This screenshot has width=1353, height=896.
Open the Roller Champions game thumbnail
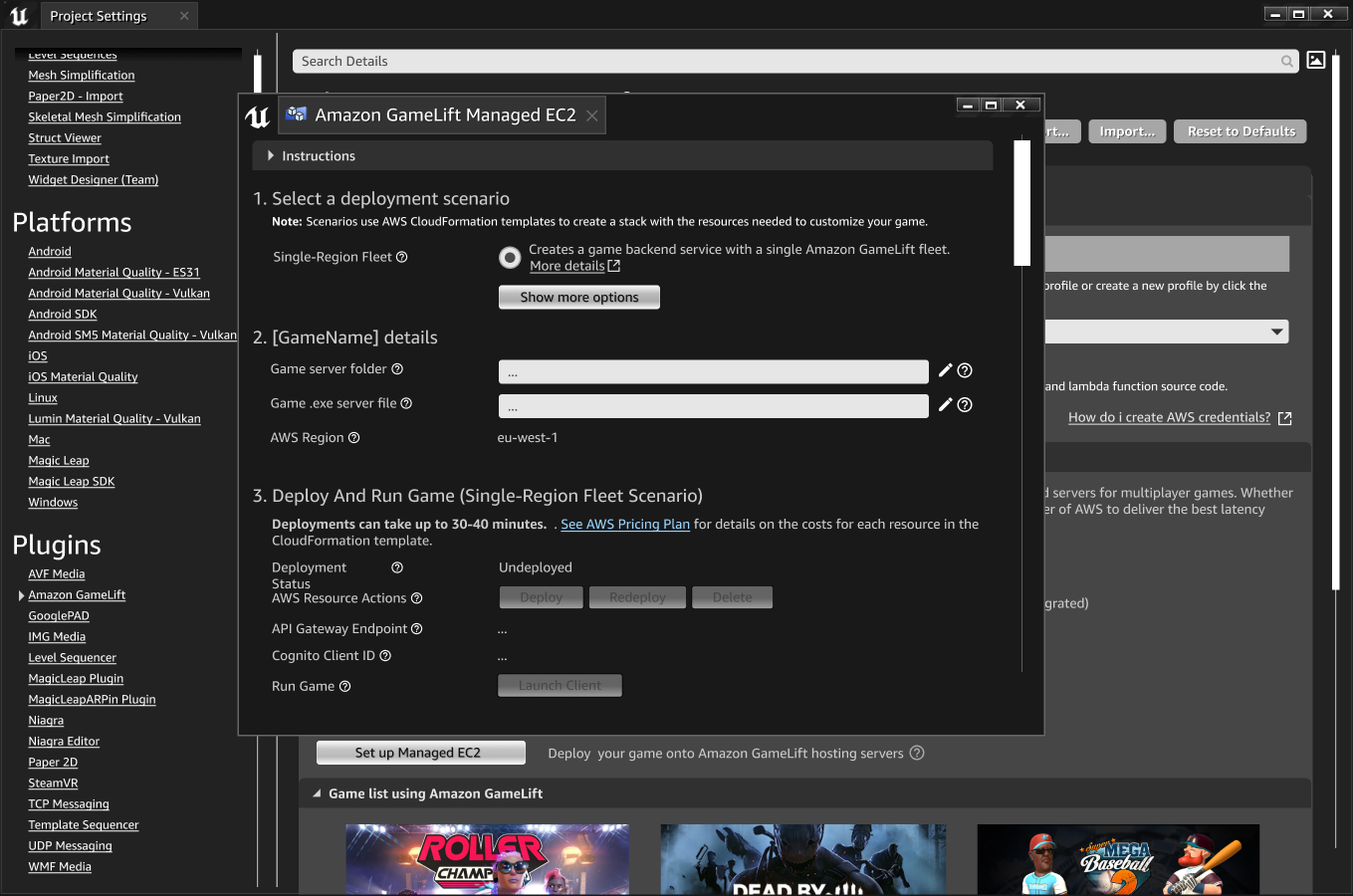(x=487, y=858)
